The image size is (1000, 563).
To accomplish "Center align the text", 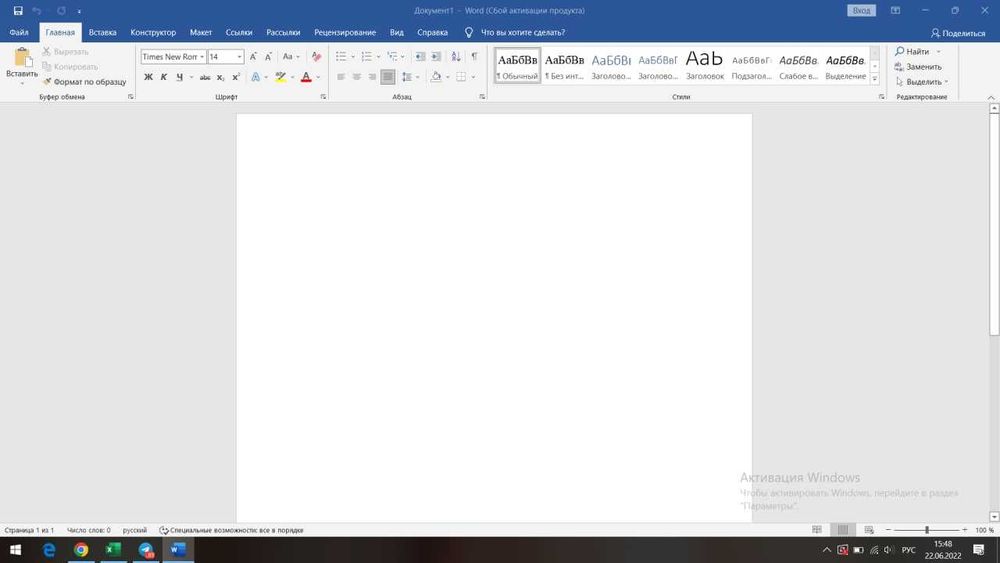I will [x=357, y=77].
